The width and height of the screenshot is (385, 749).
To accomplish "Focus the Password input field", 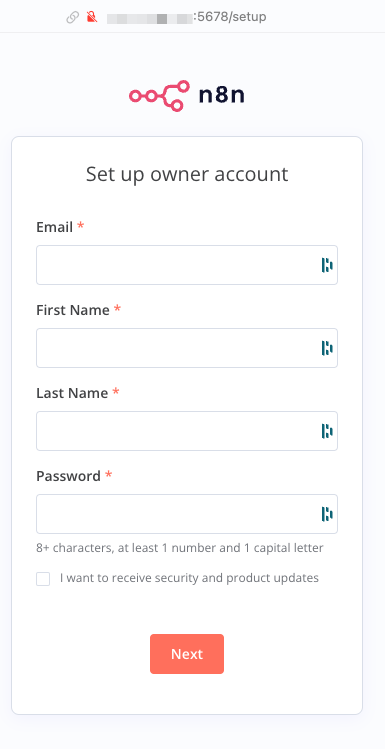I will coord(187,514).
